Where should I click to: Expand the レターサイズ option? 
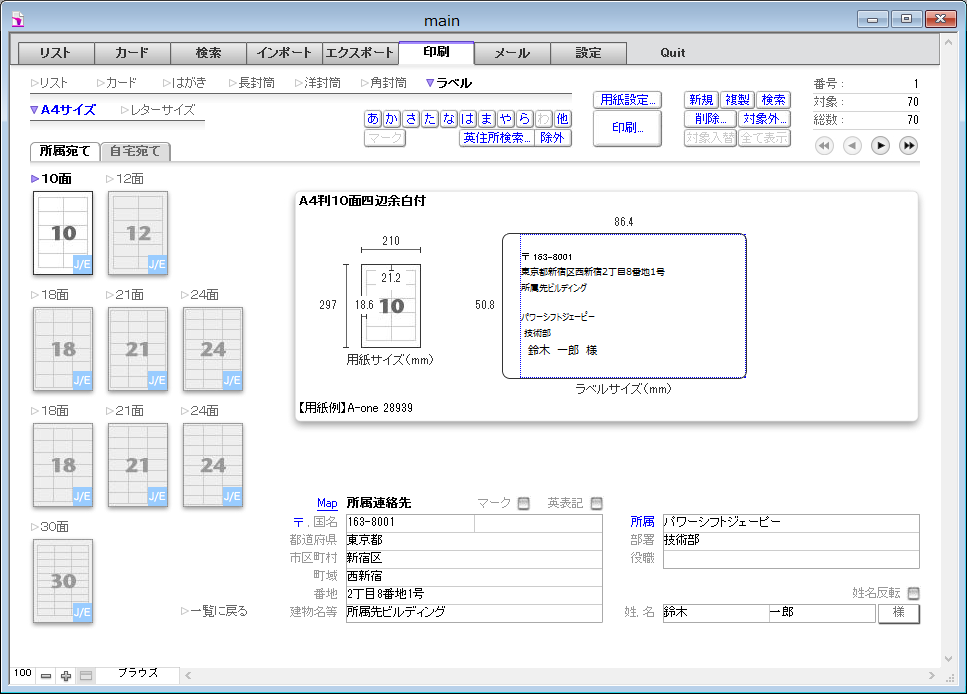158,110
